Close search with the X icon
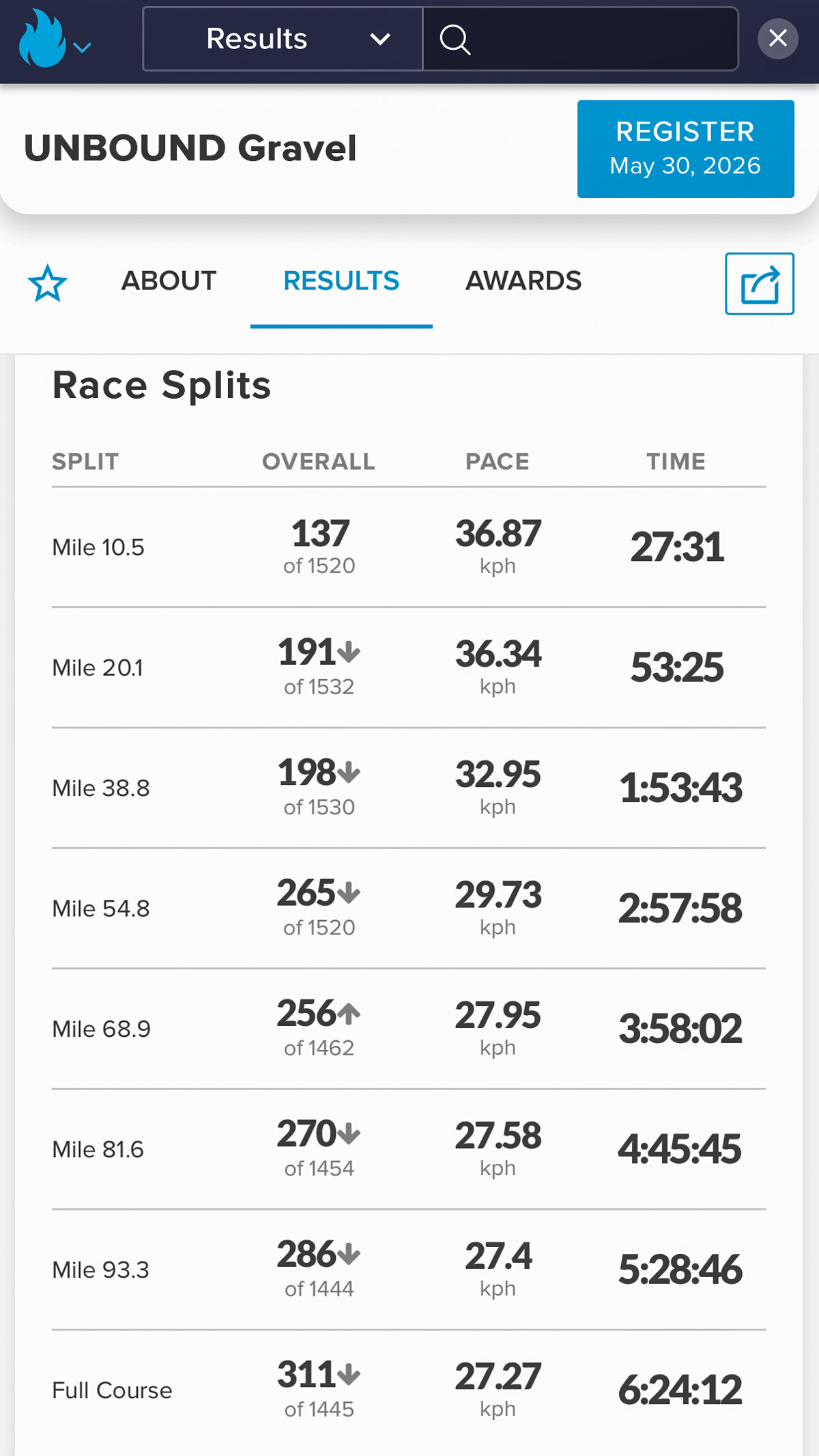 coord(777,38)
